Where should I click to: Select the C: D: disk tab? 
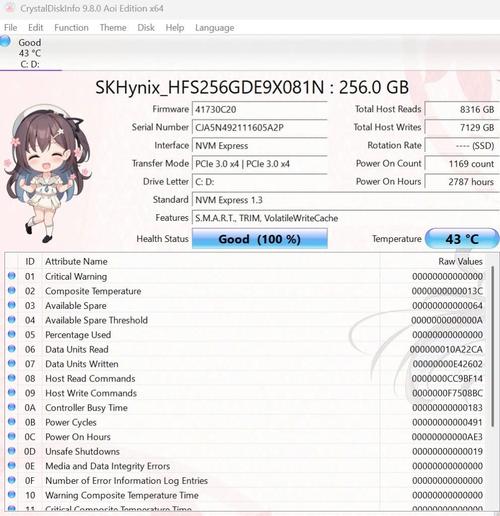(31, 53)
